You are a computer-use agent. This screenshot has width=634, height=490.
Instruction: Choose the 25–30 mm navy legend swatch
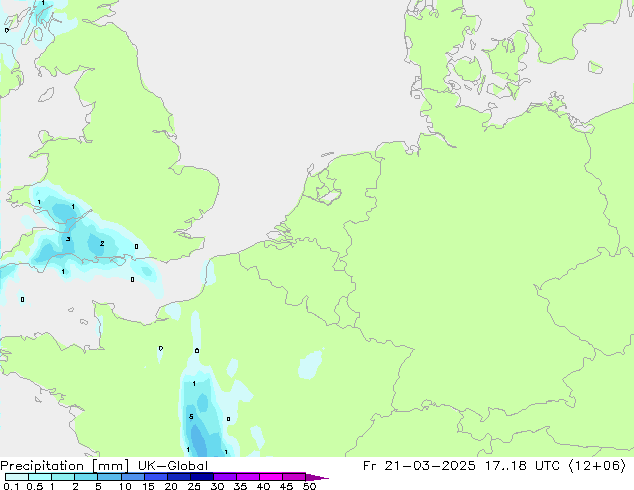201,477
